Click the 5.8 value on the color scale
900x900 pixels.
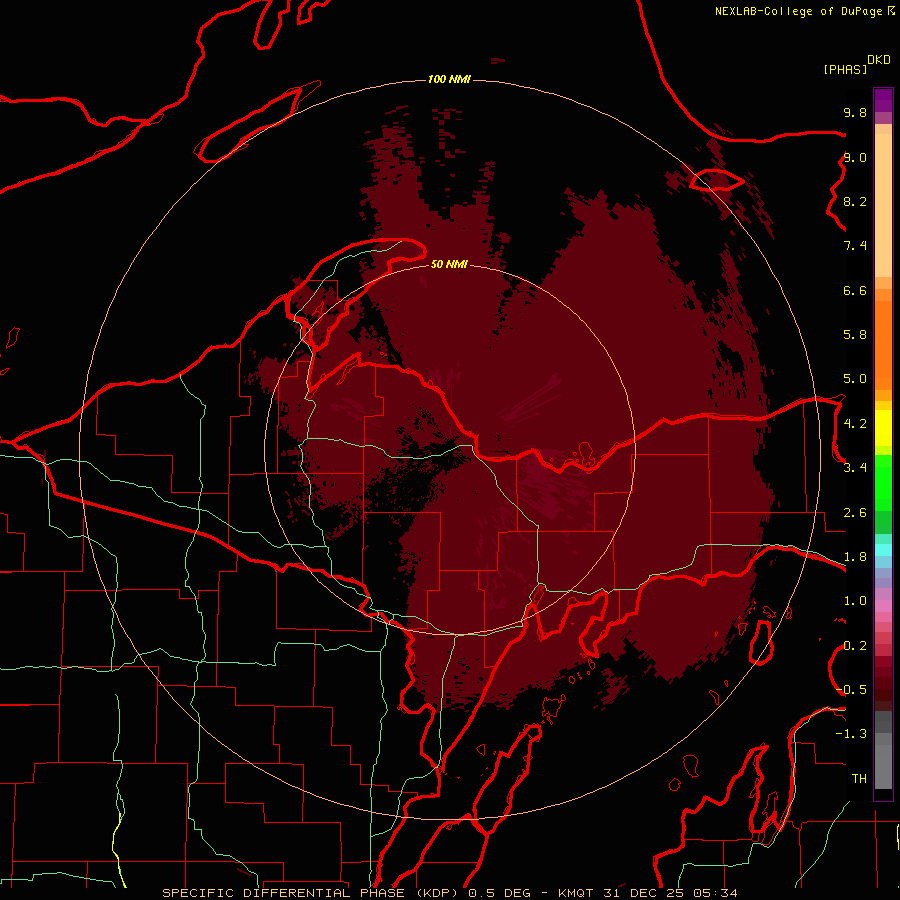click(x=855, y=335)
